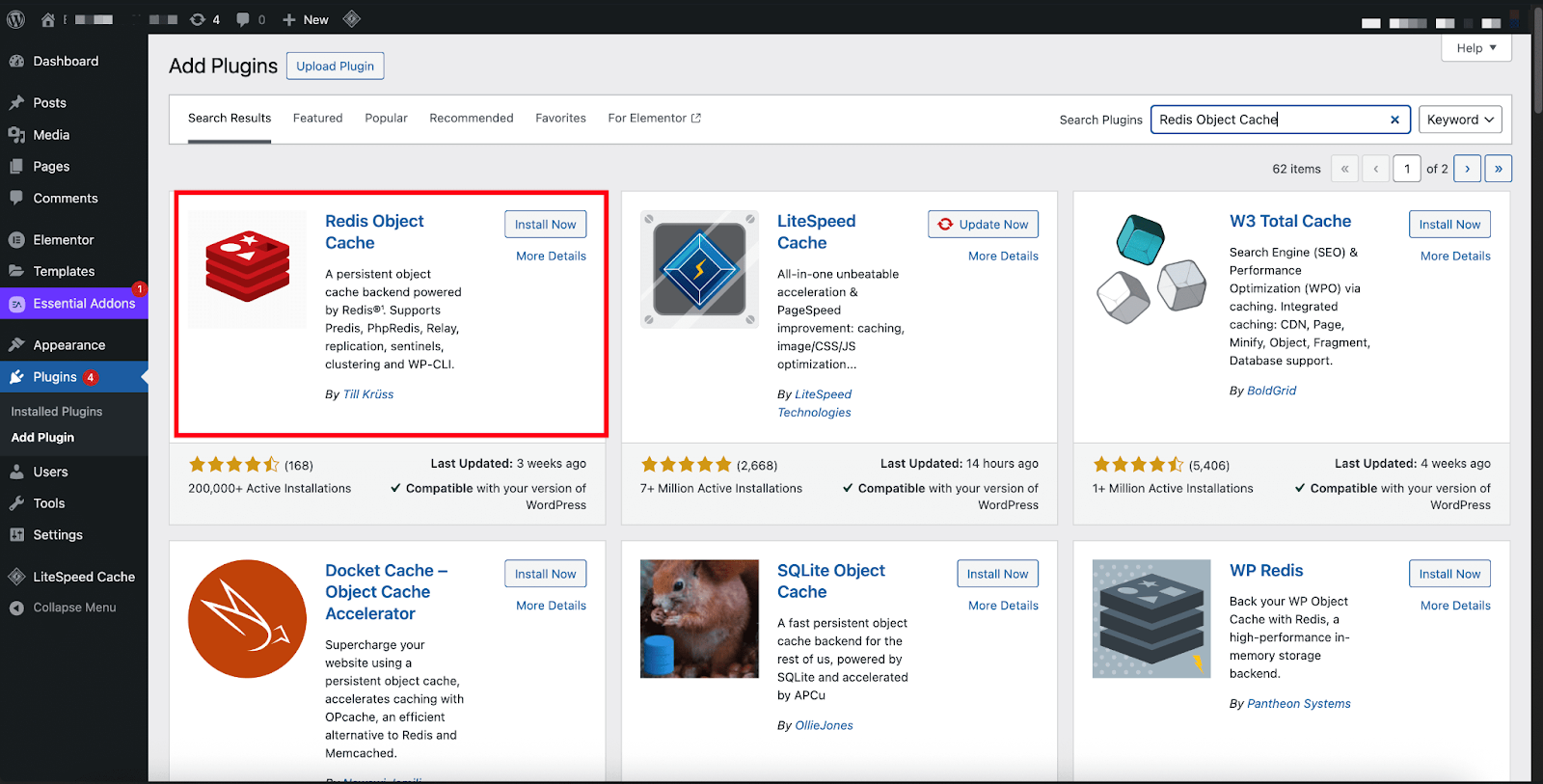Click the Redis Object Cache logo
1543x784 pixels.
click(x=248, y=269)
